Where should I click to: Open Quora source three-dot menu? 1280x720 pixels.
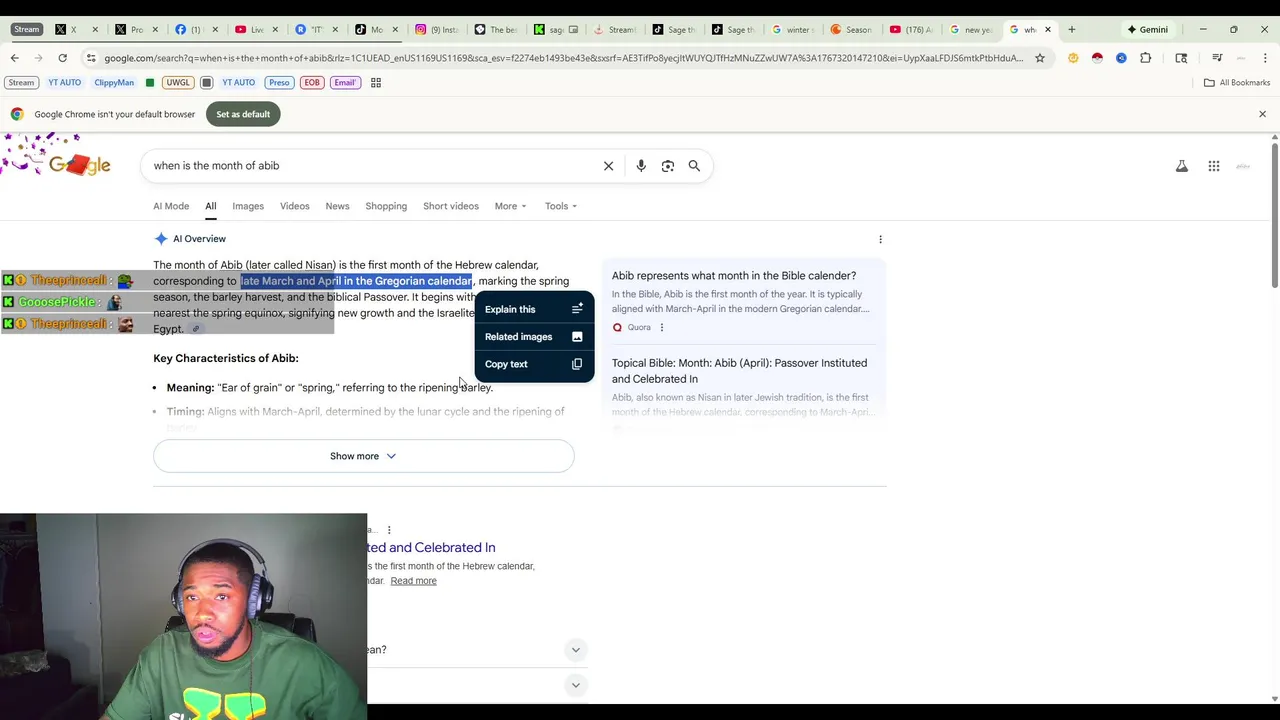pos(661,327)
